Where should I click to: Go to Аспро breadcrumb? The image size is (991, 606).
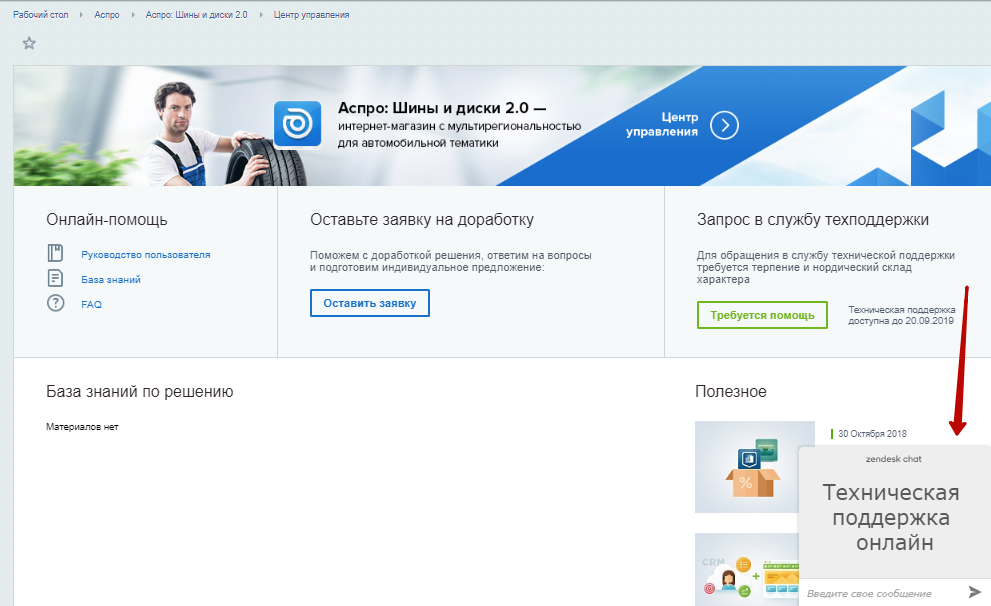[107, 15]
